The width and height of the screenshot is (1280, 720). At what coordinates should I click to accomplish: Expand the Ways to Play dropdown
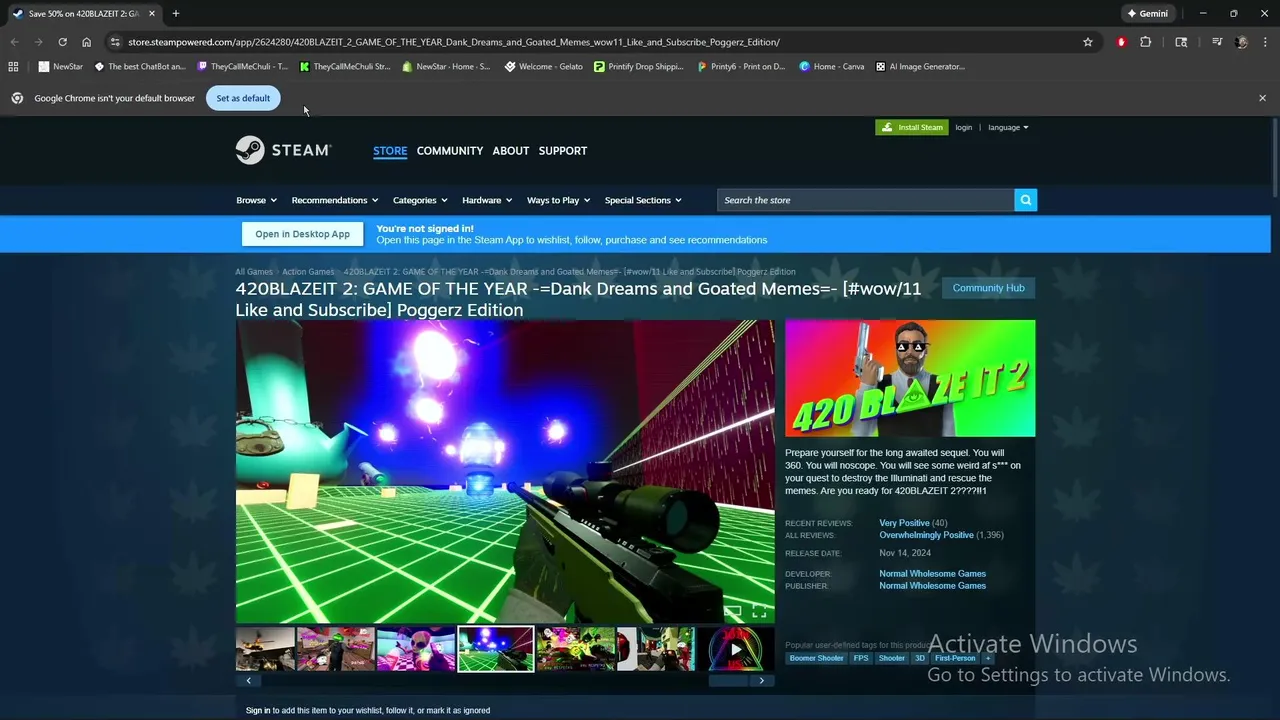(558, 200)
